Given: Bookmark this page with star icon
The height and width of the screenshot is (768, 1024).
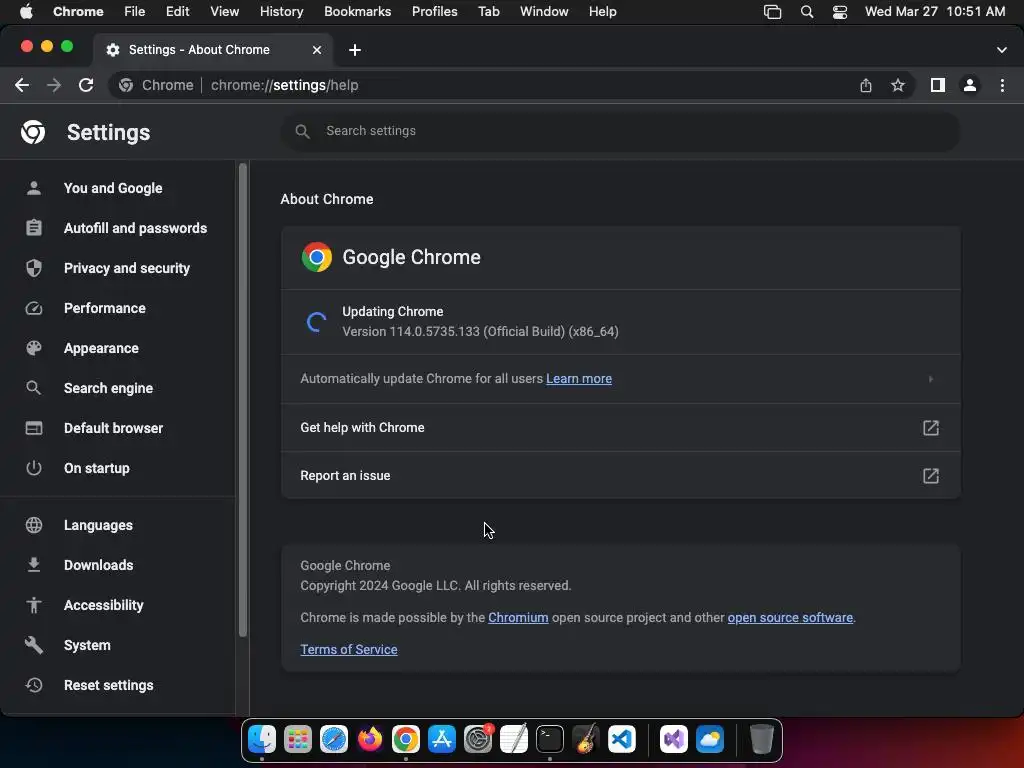Looking at the screenshot, I should pos(898,85).
